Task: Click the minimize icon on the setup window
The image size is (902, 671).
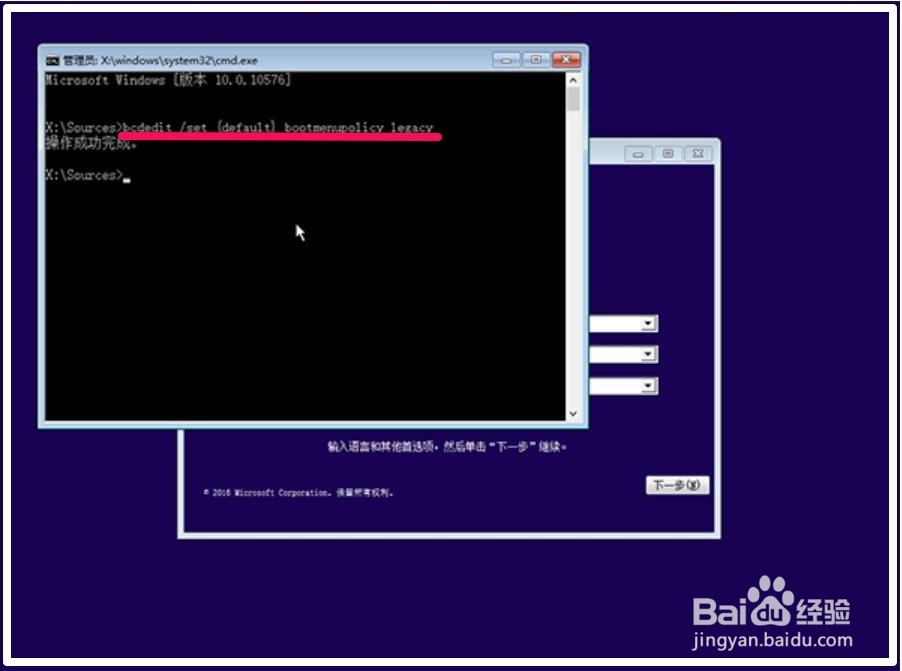Action: click(x=637, y=152)
